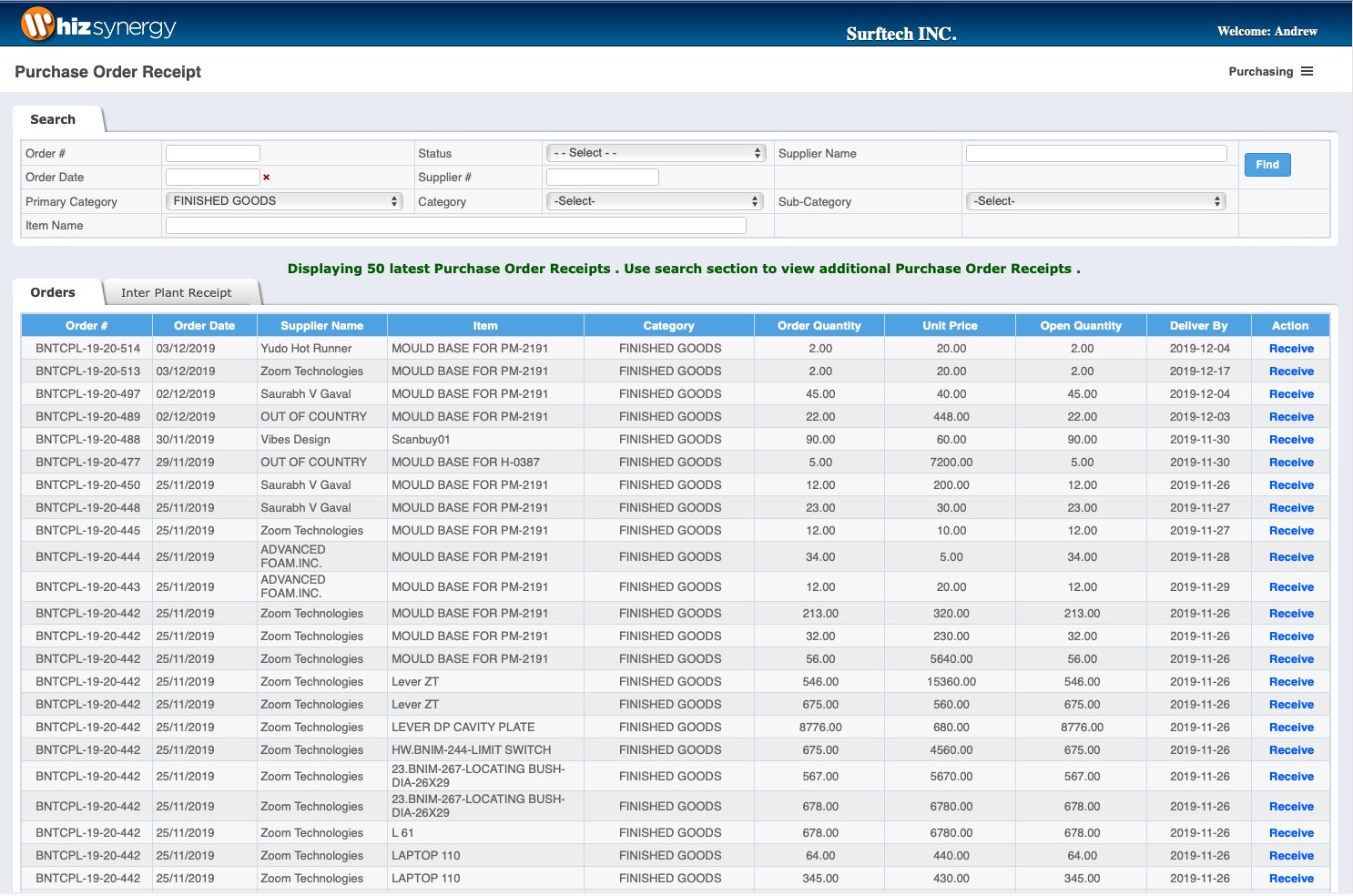This screenshot has width=1353, height=896.
Task: Clear the Order Date with red x
Action: point(266,178)
